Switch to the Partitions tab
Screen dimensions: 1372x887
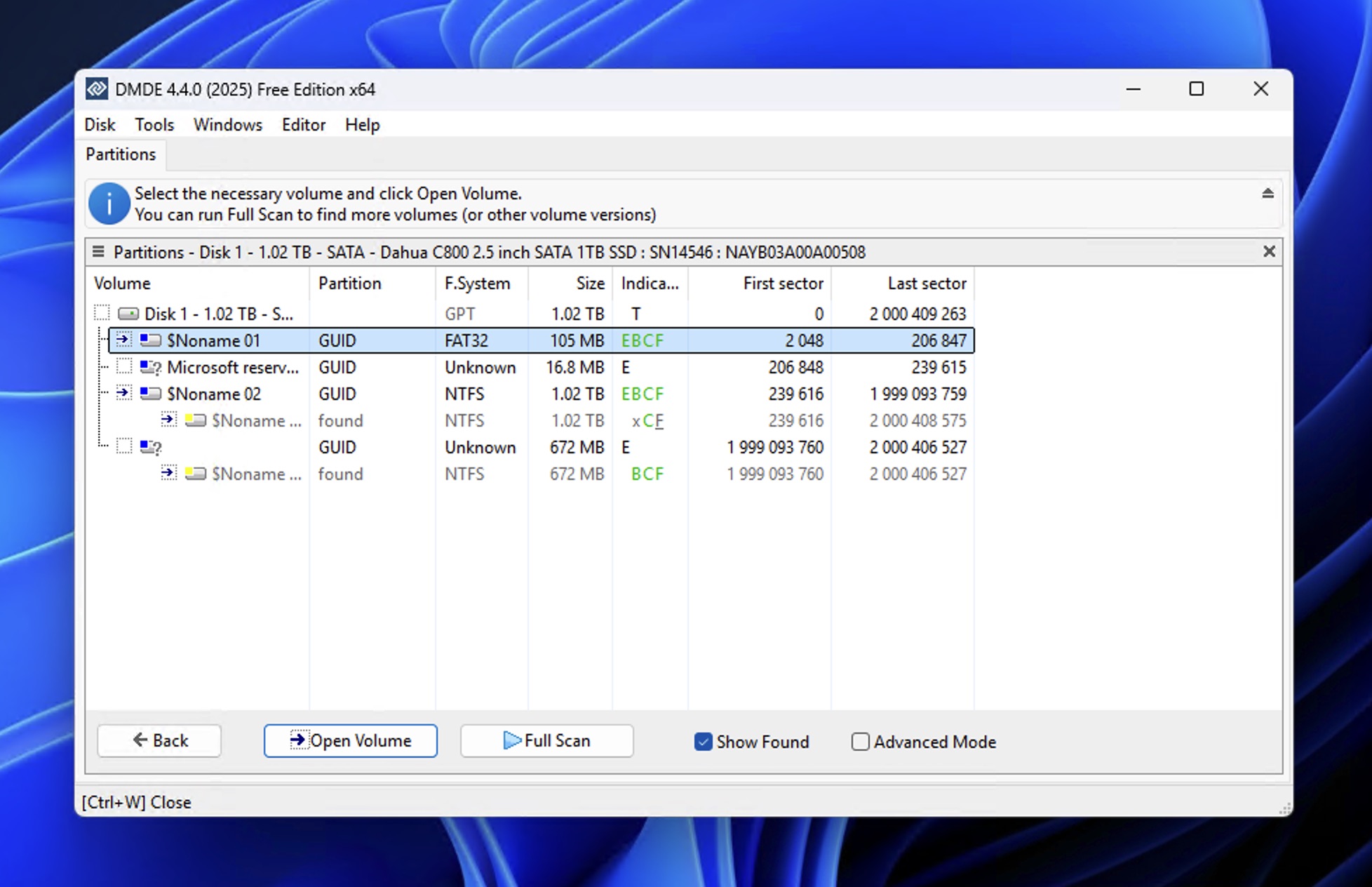tap(120, 154)
